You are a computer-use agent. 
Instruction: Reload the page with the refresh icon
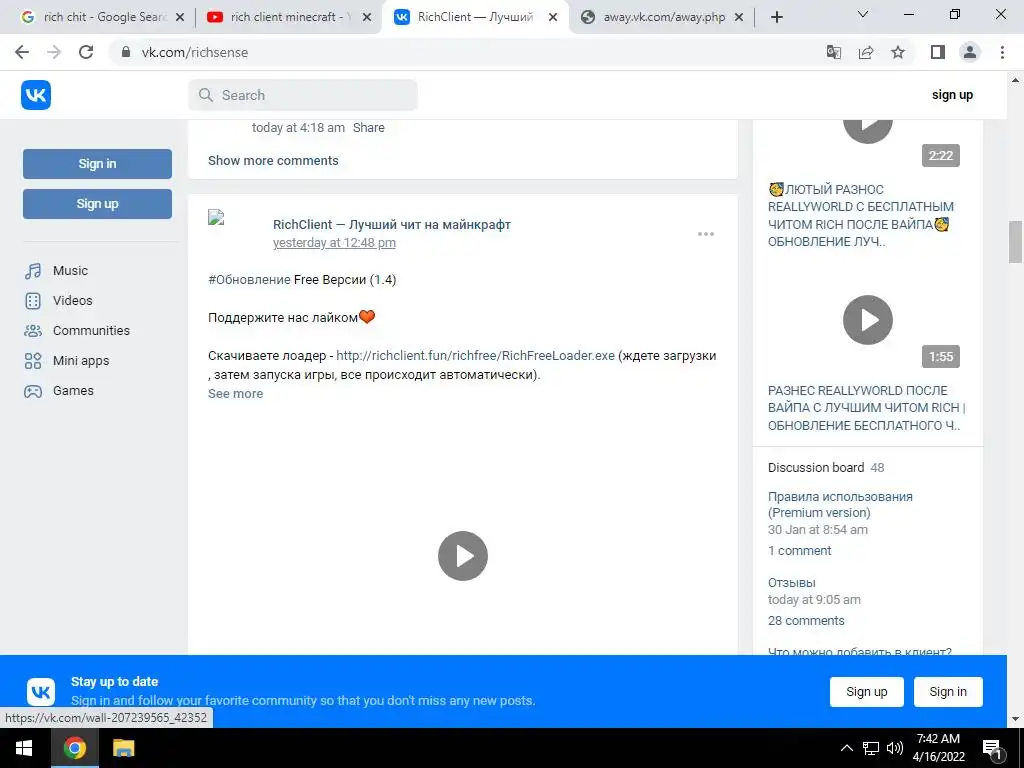pyautogui.click(x=86, y=52)
